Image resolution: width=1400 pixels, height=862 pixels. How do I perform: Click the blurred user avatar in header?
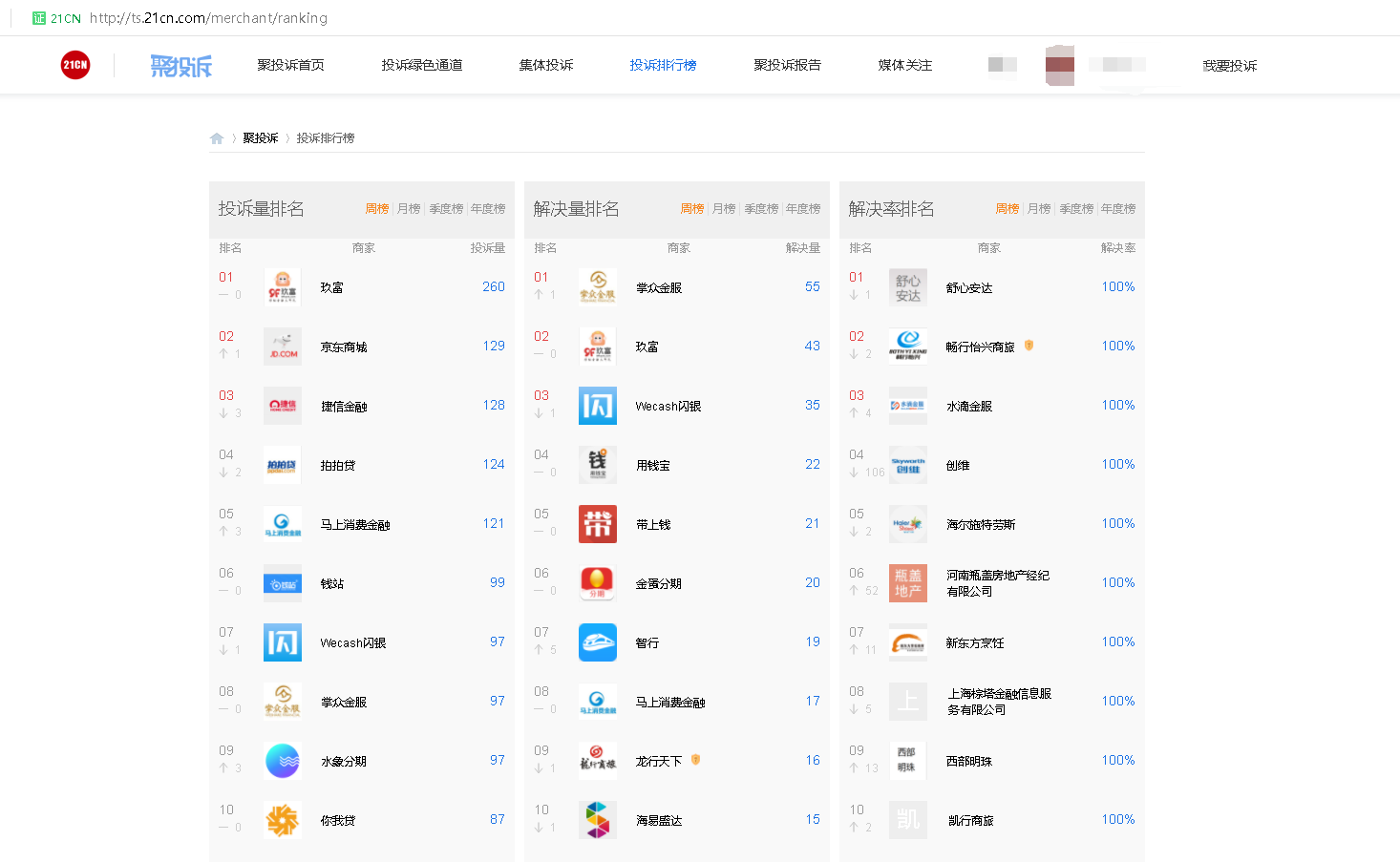pyautogui.click(x=1060, y=66)
